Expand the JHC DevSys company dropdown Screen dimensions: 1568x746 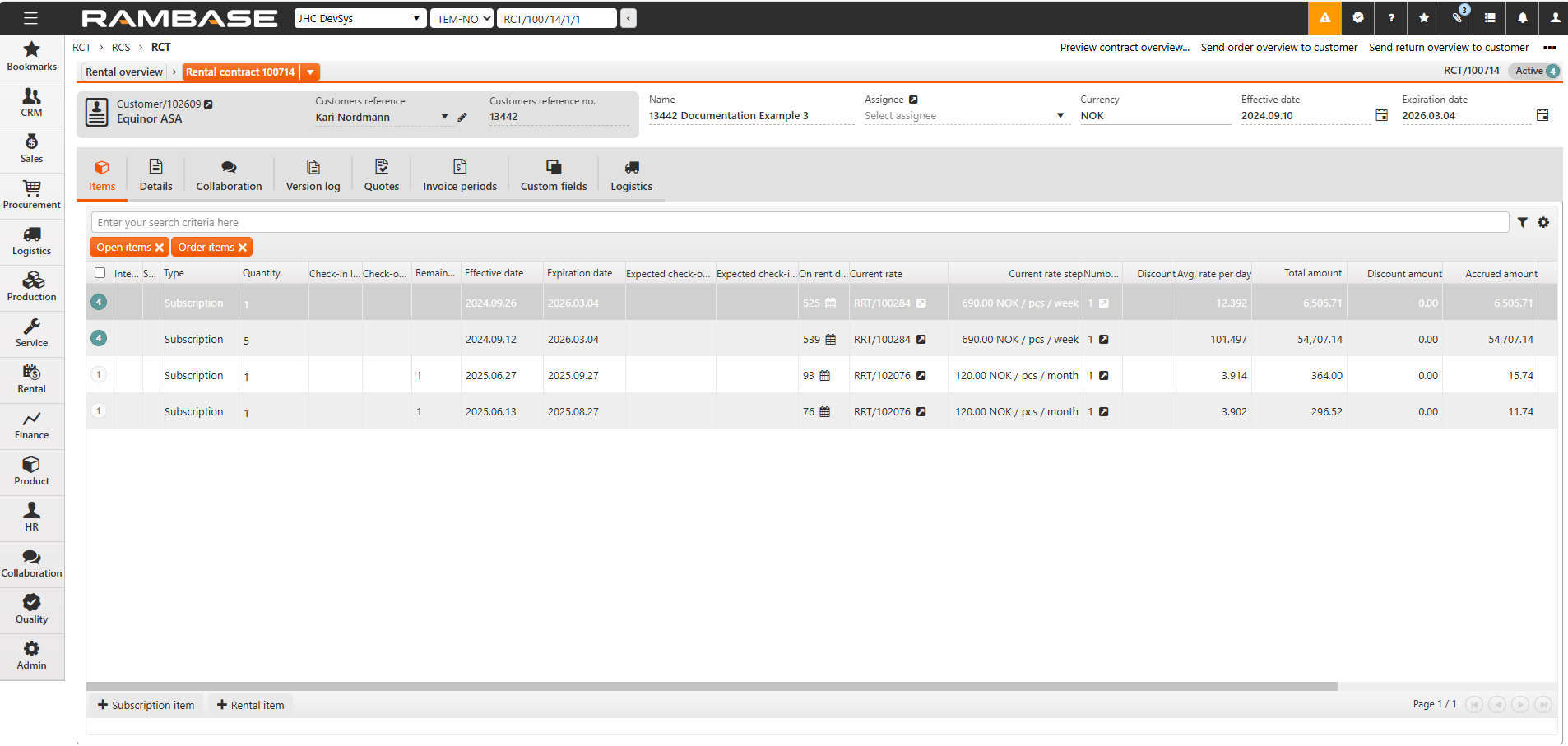(x=360, y=18)
